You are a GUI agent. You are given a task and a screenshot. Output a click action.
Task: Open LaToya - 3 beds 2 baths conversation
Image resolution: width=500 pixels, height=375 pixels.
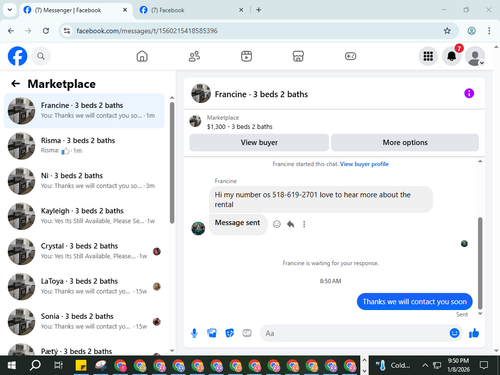[x=84, y=286]
